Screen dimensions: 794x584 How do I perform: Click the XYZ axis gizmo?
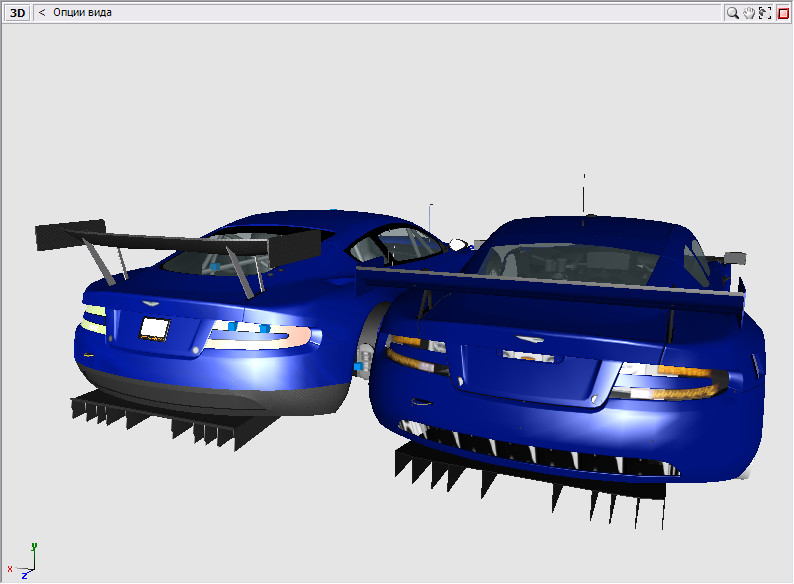pyautogui.click(x=23, y=561)
